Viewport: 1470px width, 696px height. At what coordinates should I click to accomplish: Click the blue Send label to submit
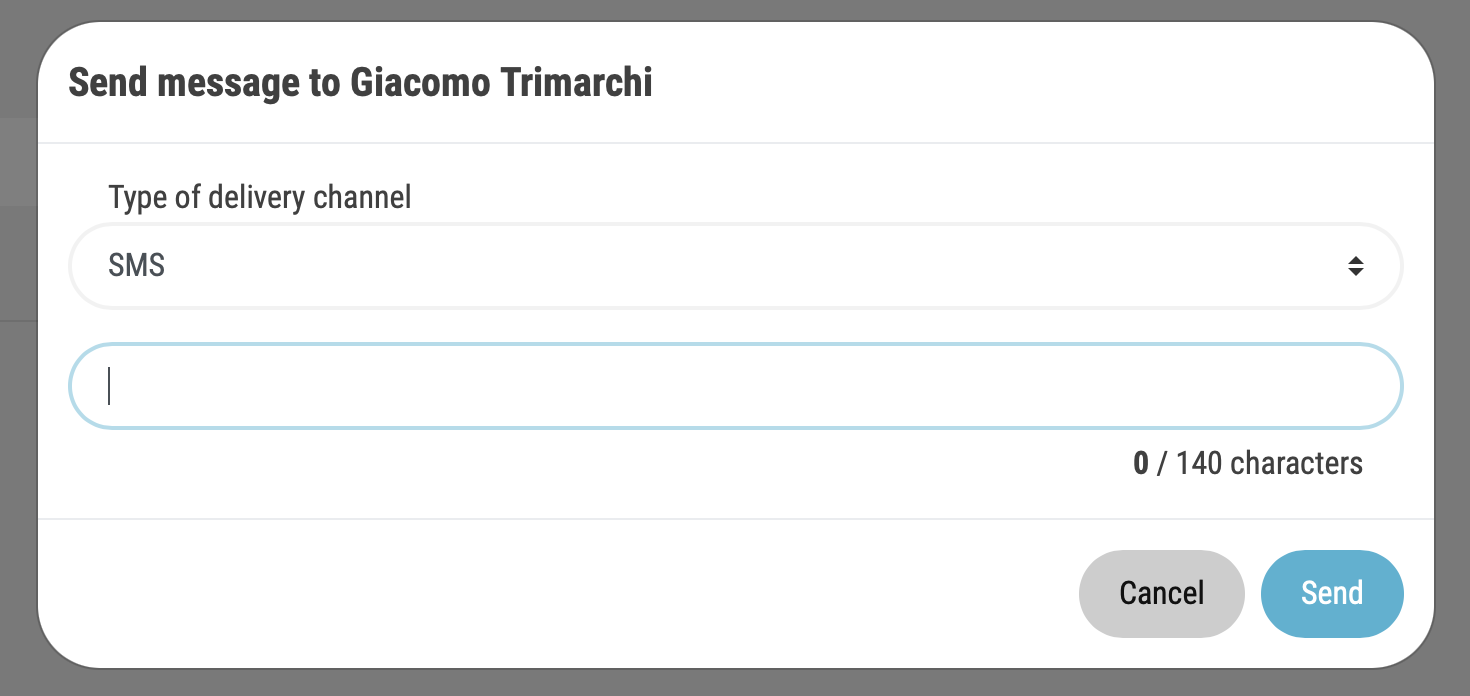tap(1332, 593)
